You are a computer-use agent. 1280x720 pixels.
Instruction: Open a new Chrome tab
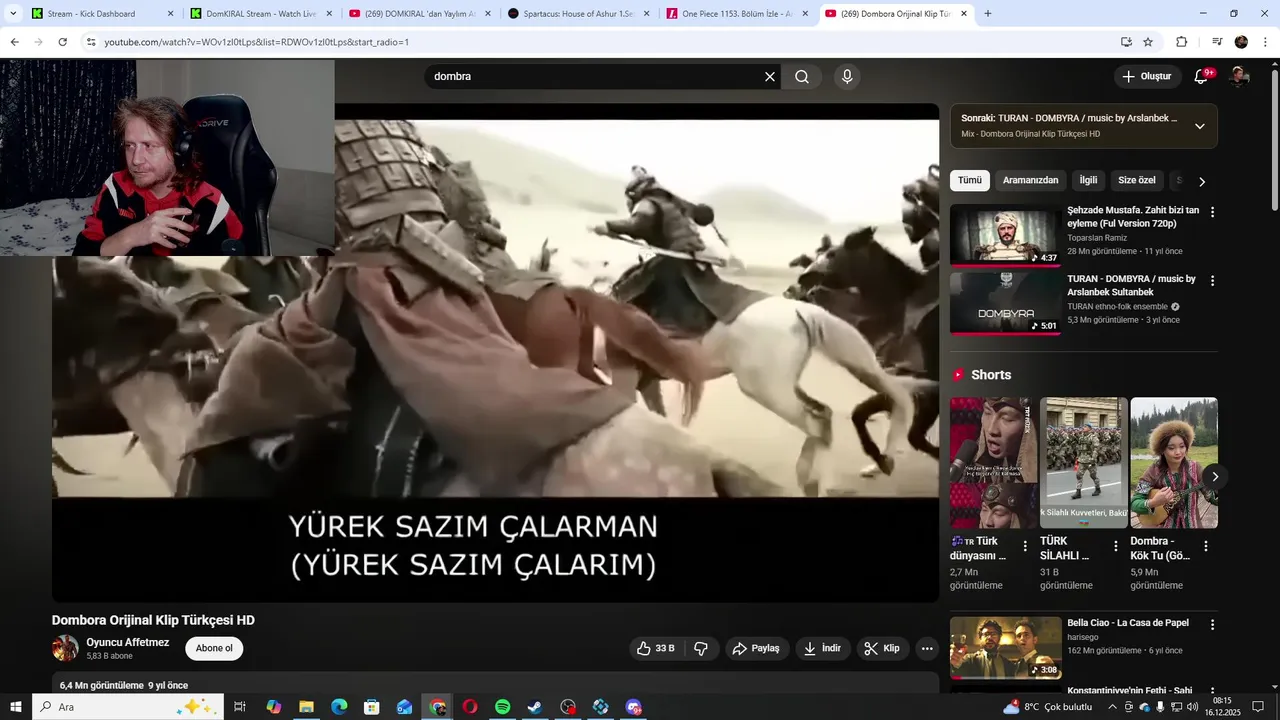click(x=988, y=14)
